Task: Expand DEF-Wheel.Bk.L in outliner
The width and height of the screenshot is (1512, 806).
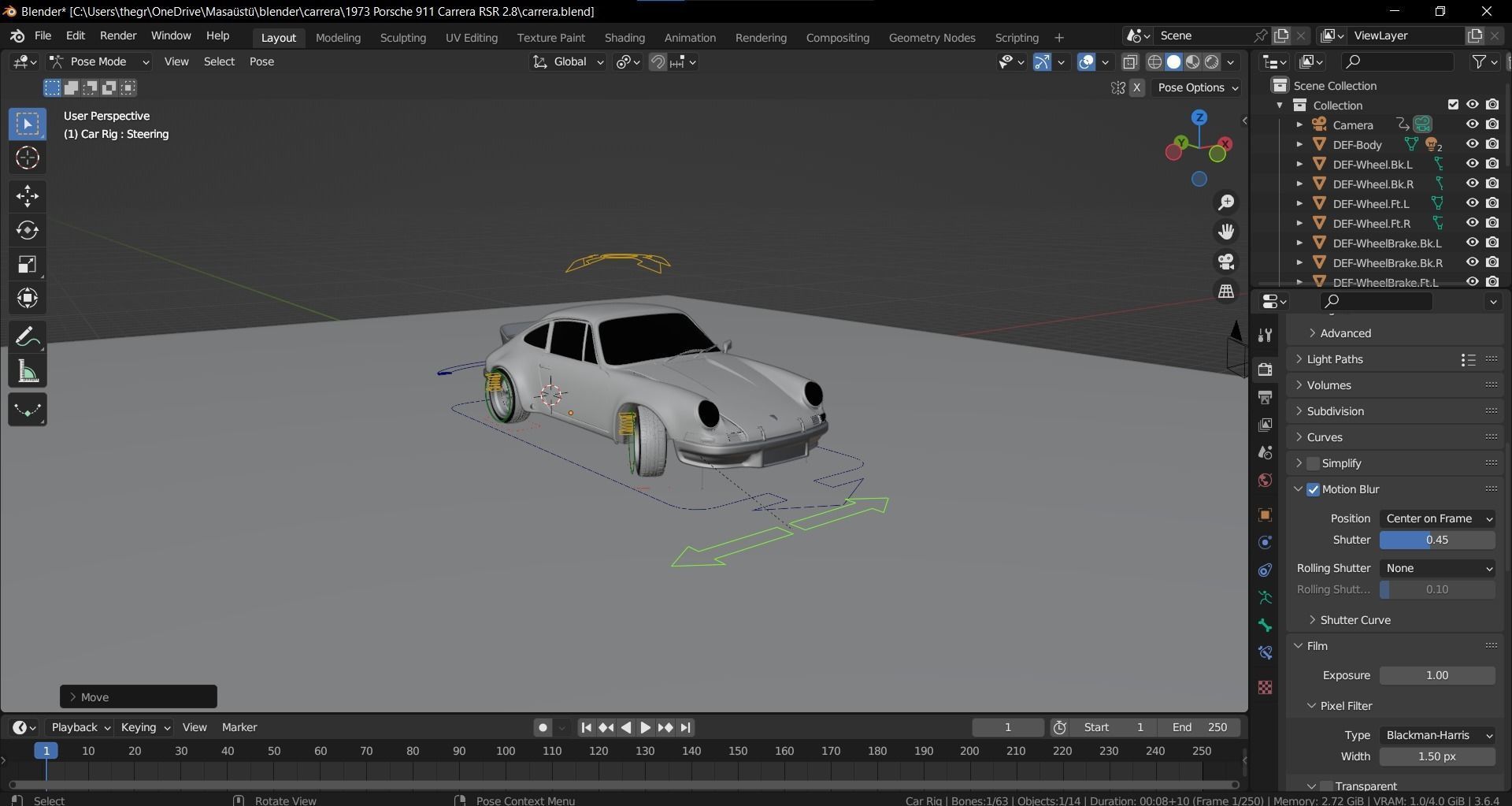Action: click(x=1299, y=164)
